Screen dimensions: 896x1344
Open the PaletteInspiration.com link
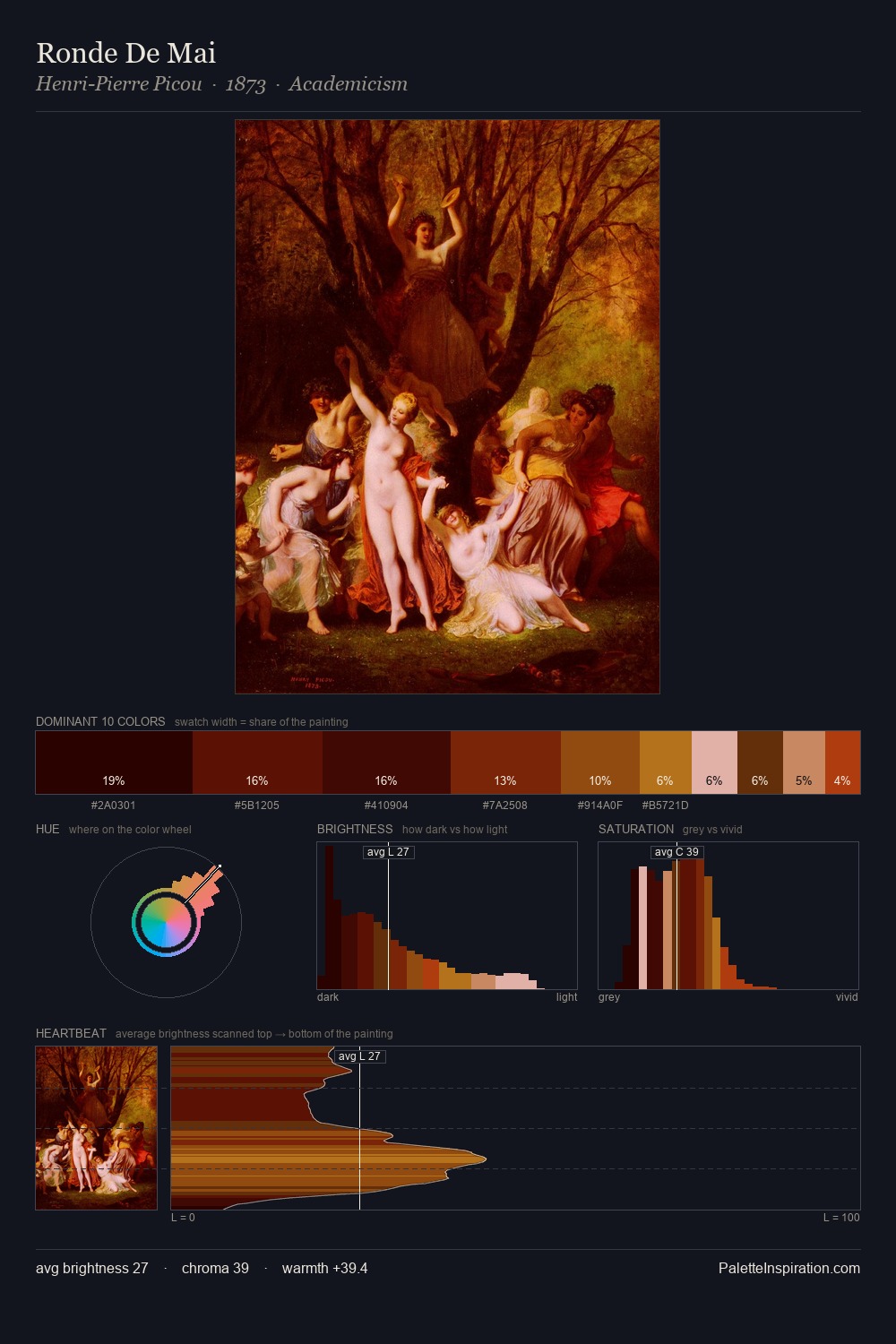[789, 1268]
